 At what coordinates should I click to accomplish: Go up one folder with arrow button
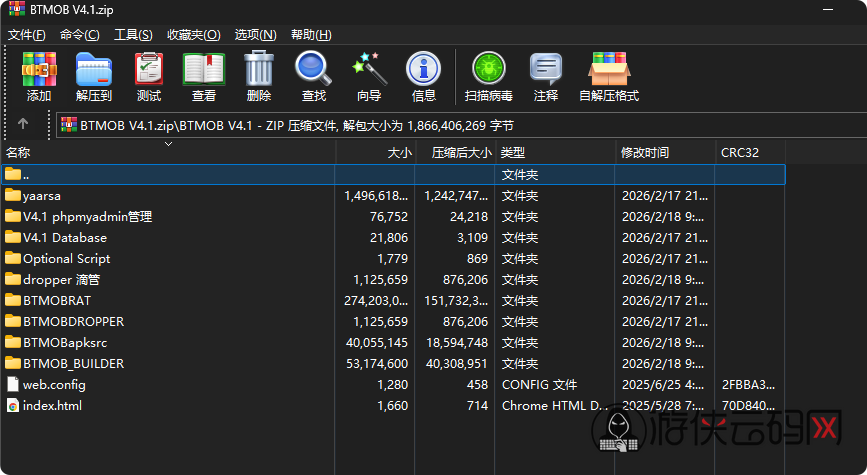[23, 125]
